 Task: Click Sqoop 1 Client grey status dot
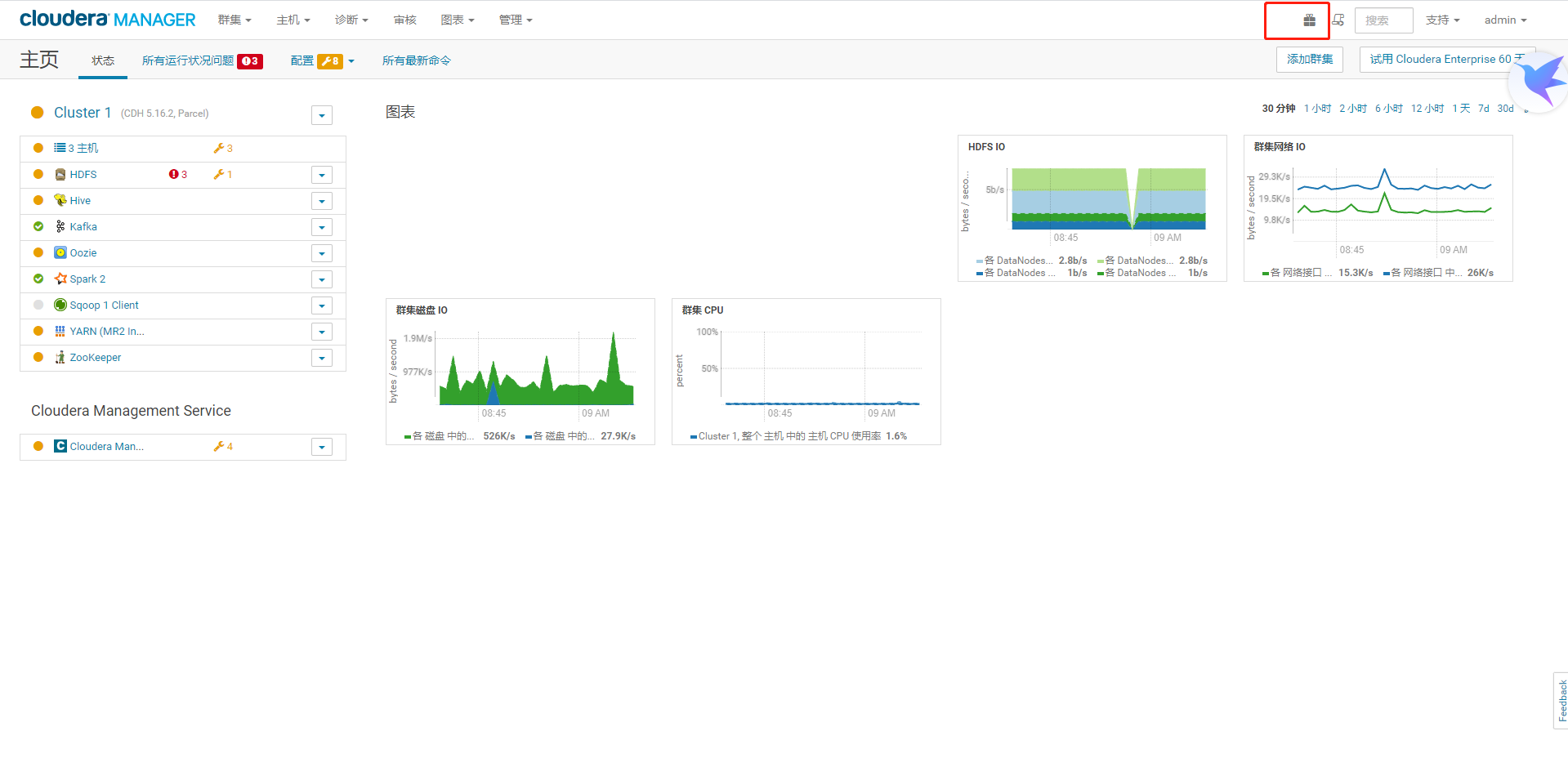coord(38,305)
